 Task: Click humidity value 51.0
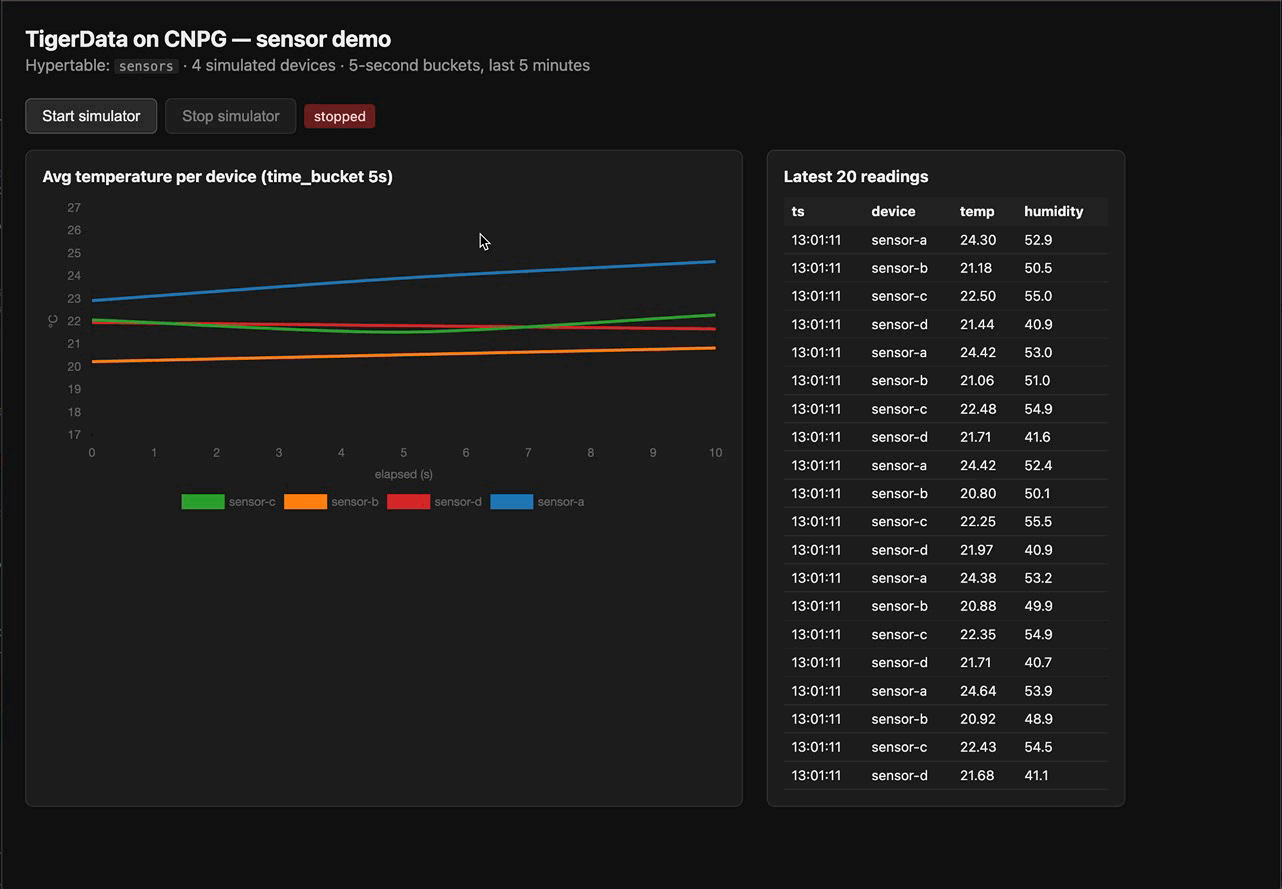1037,380
